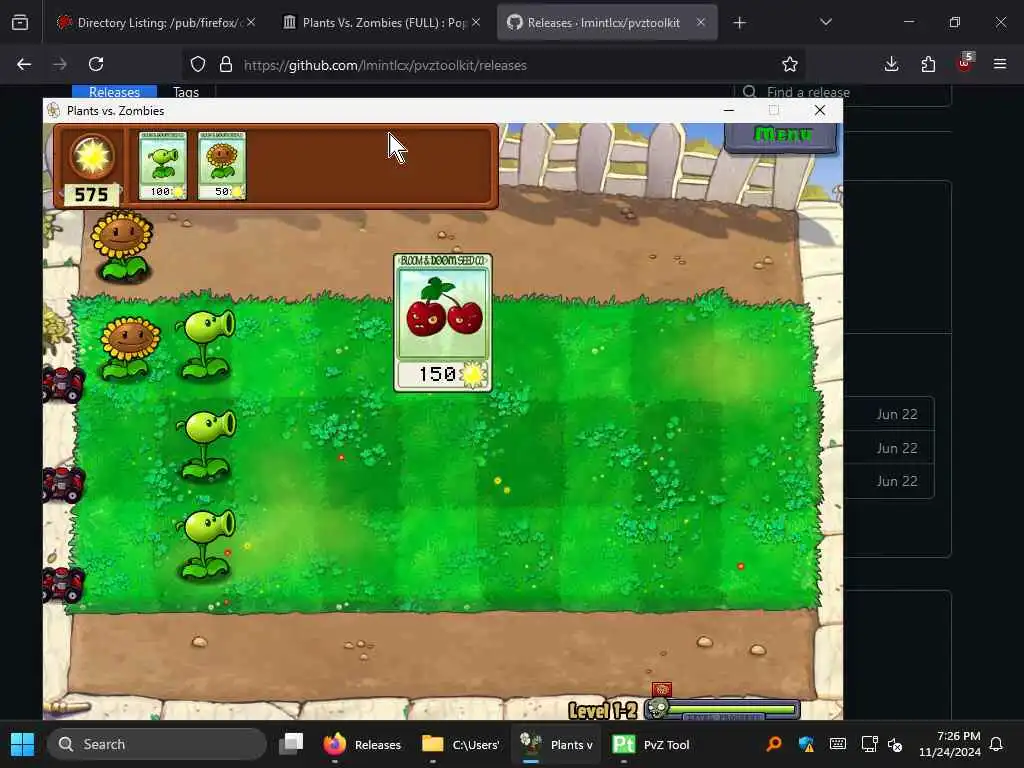Click the uBlock extension icon with badge

(x=965, y=63)
